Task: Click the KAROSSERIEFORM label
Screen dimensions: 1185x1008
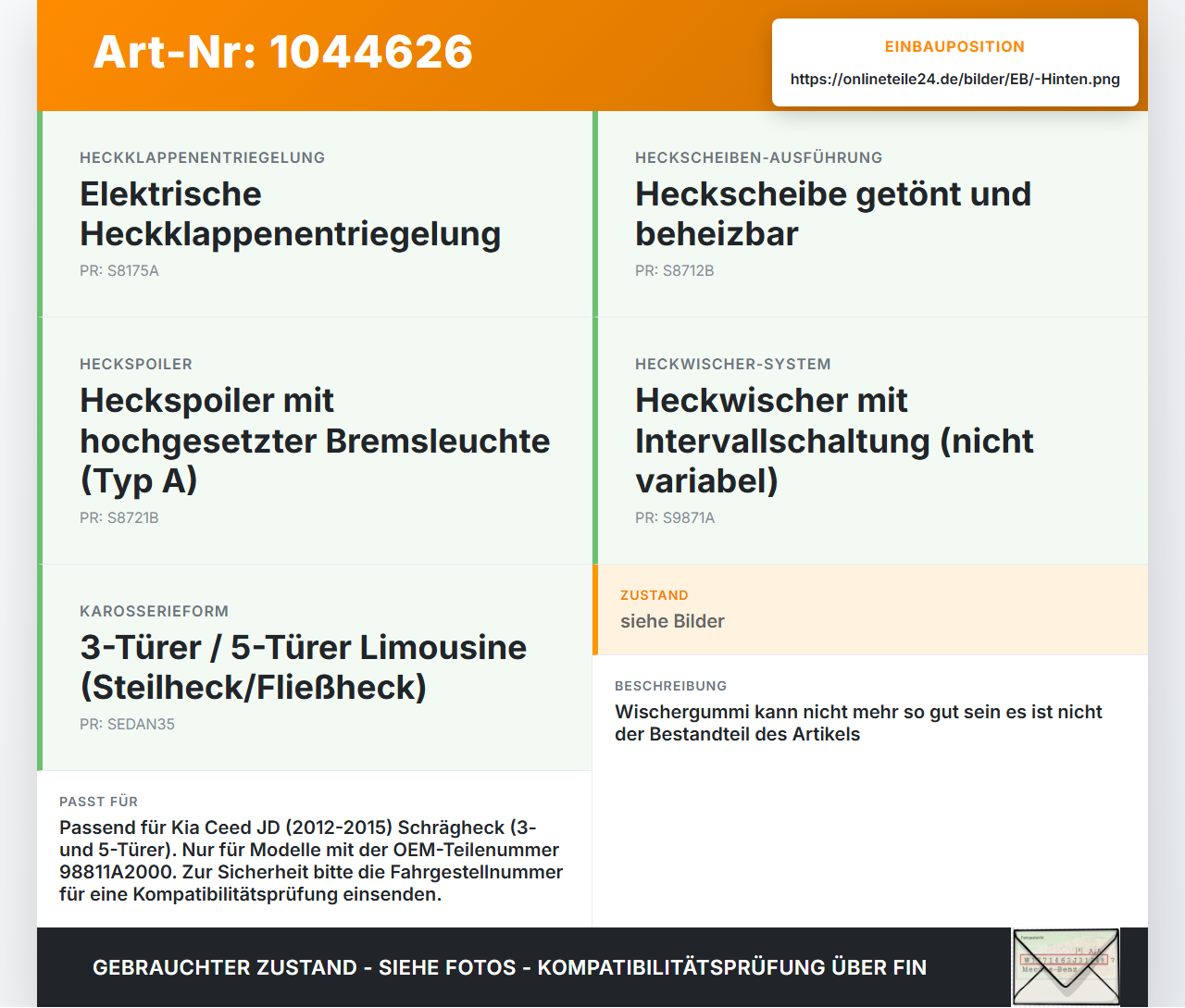Action: click(154, 611)
